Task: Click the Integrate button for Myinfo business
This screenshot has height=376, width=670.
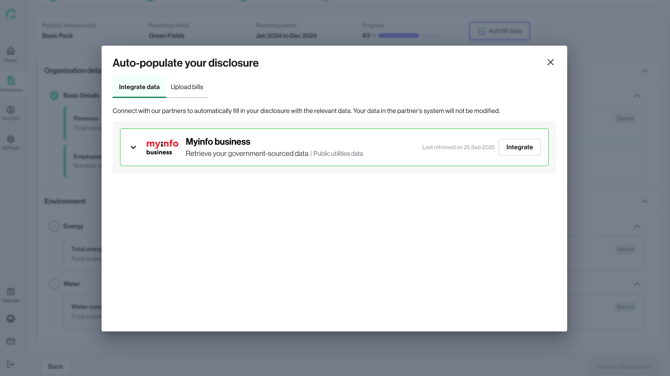Action: click(x=520, y=147)
